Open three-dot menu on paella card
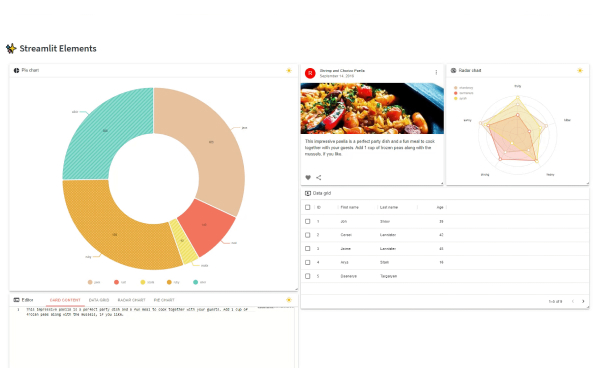600x380 pixels. 436,72
